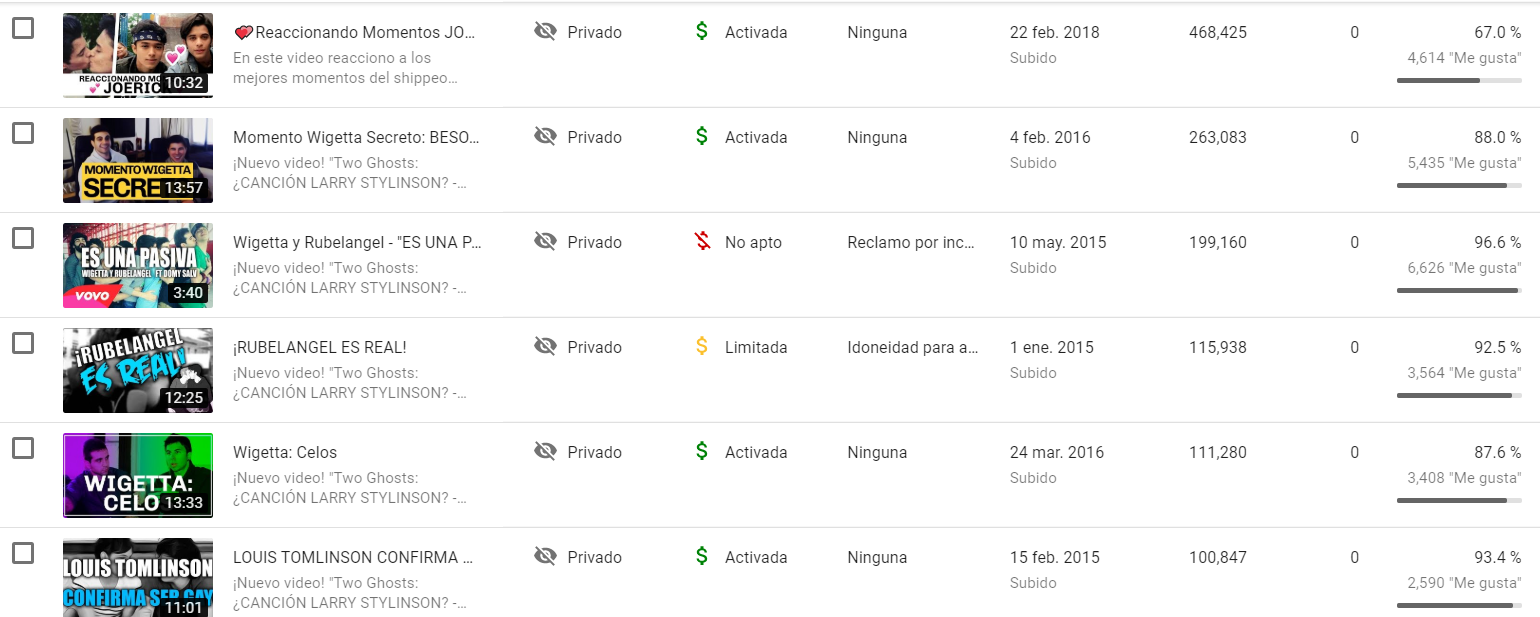The height and width of the screenshot is (617, 1540).
Task: Click green dollar icon for Wigetta: Celos
Action: (702, 452)
